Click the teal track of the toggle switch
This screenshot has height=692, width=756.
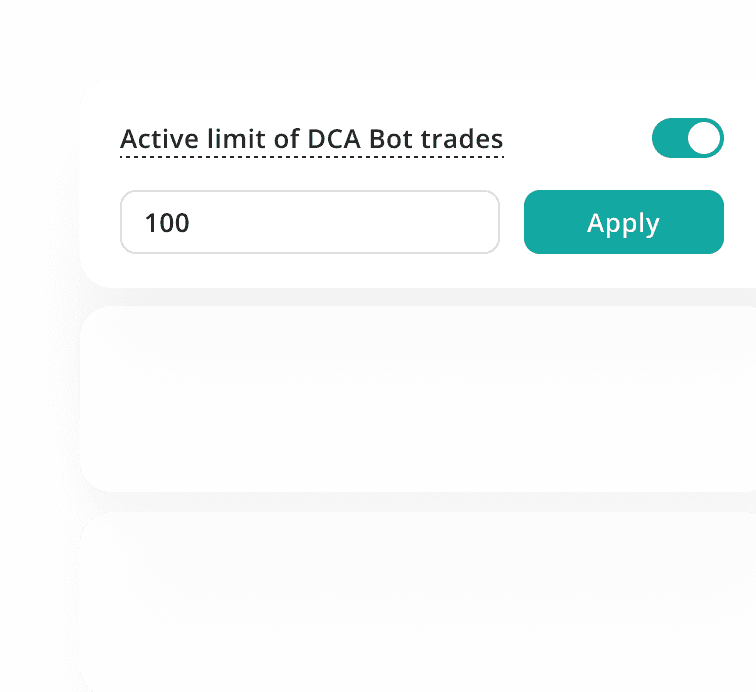(668, 139)
